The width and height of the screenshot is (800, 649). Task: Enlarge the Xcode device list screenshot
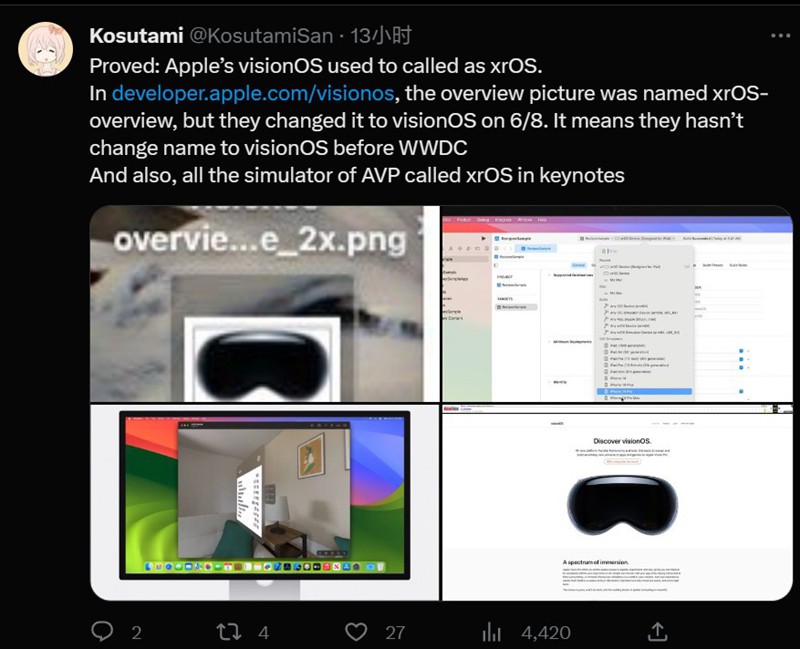(617, 304)
